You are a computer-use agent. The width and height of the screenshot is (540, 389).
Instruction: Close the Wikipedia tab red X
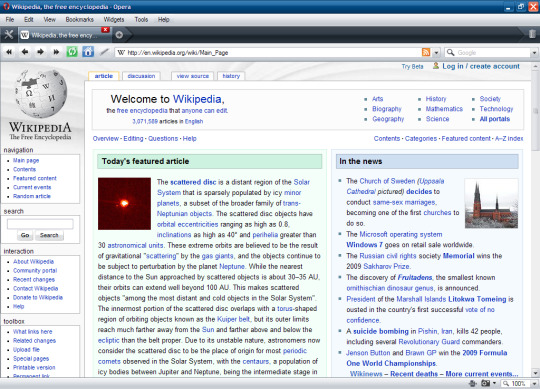106,30
